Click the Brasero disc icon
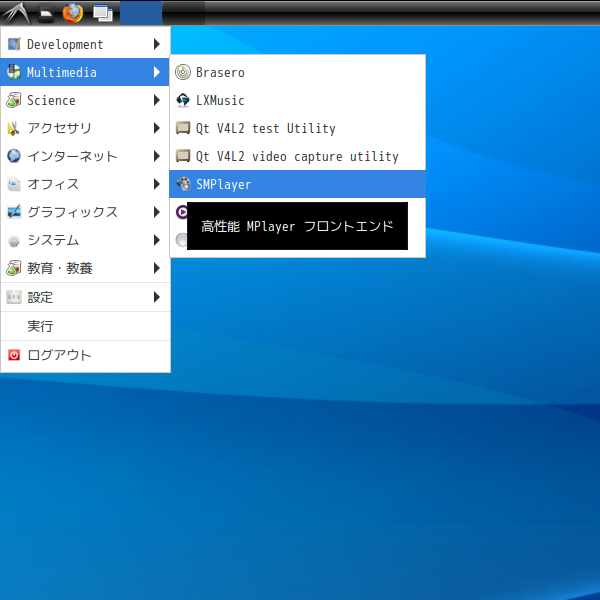 pyautogui.click(x=183, y=72)
